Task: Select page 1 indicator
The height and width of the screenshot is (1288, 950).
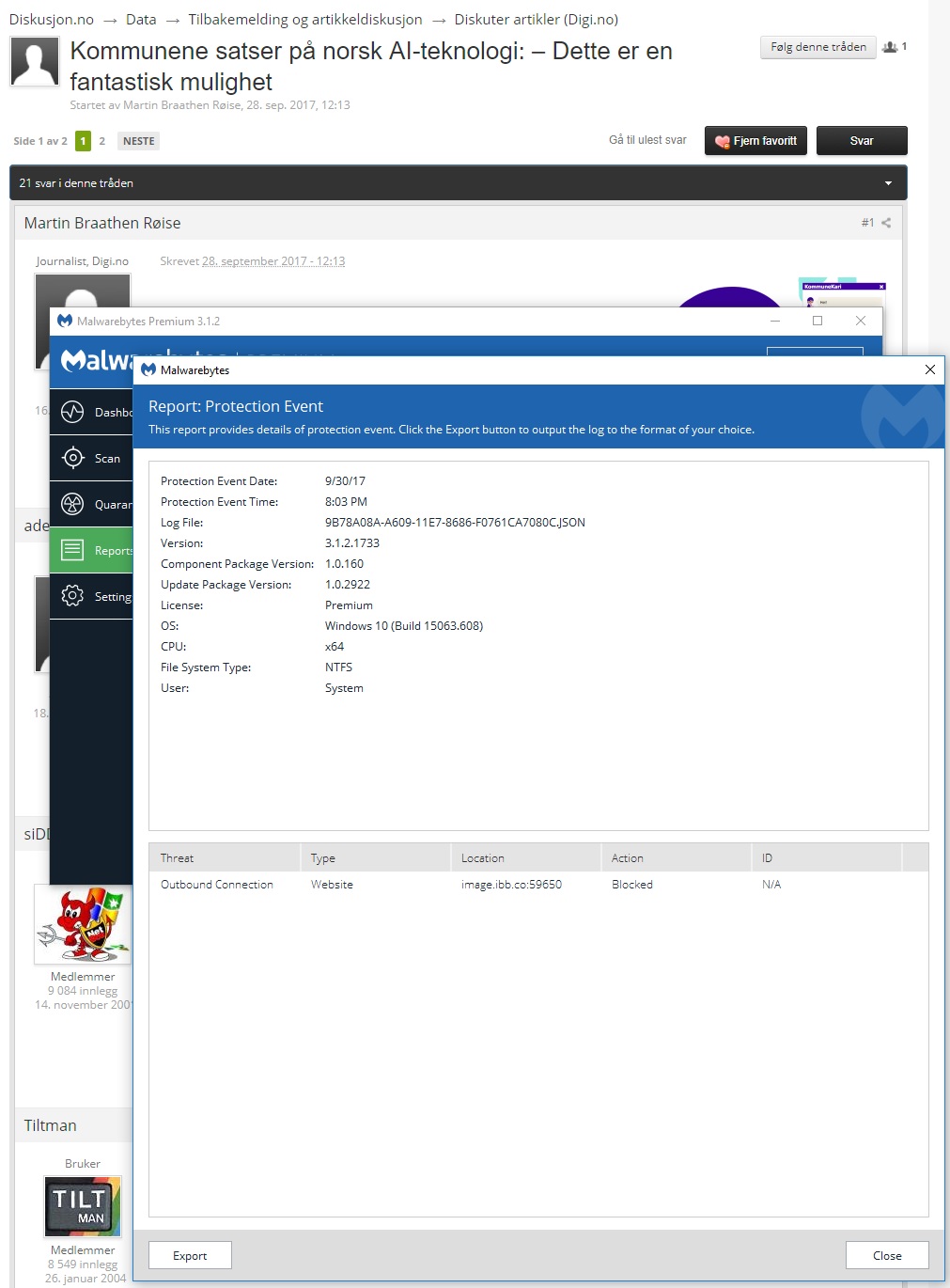Action: coord(83,141)
